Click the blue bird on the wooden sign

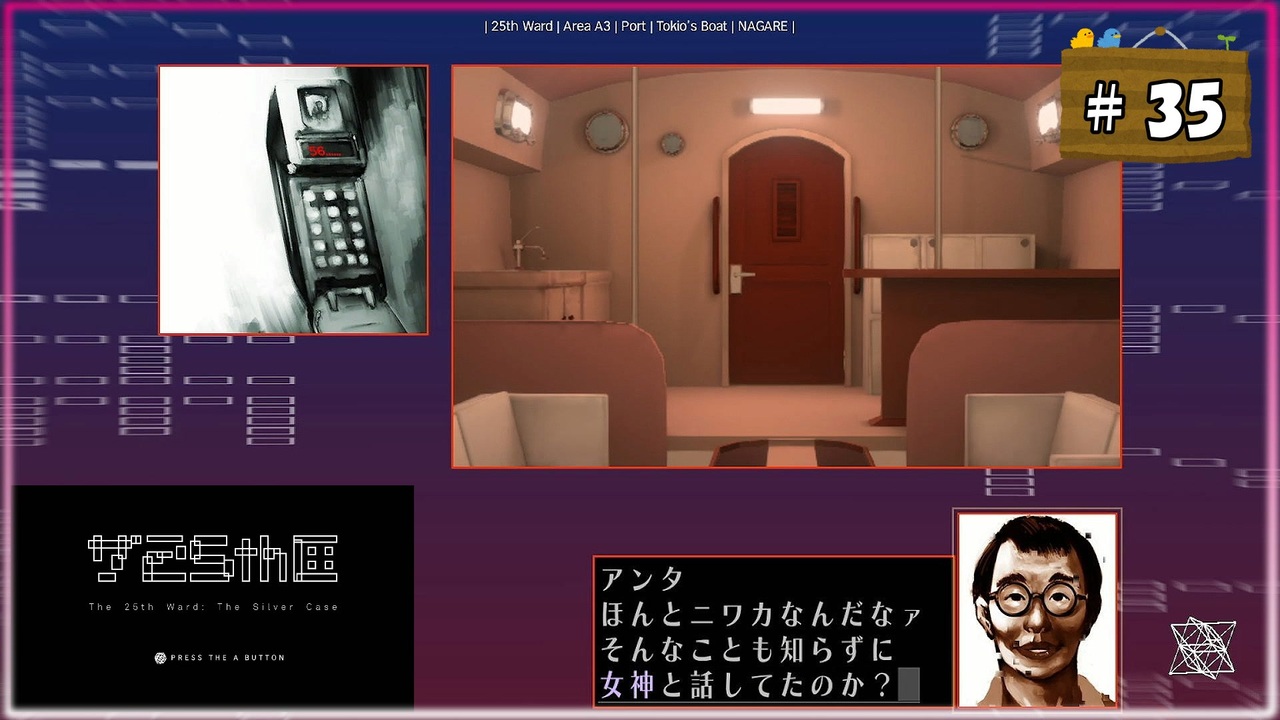1109,38
